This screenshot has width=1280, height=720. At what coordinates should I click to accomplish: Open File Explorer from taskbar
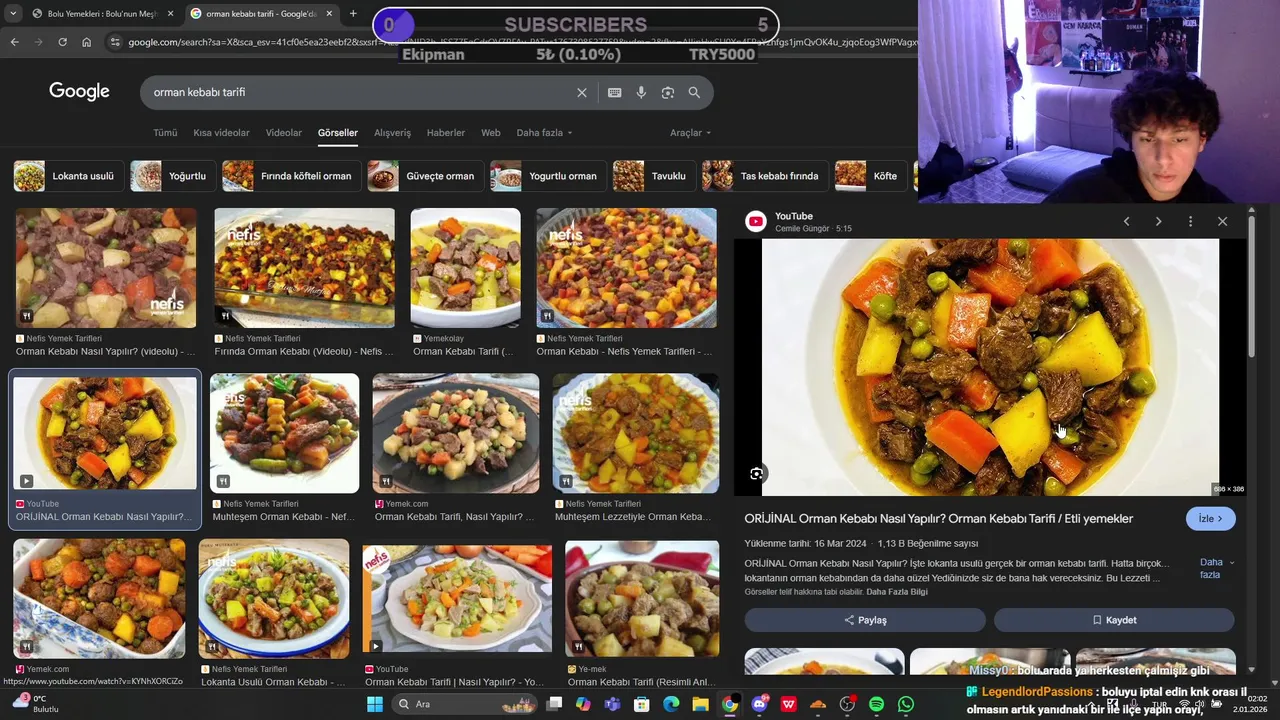click(701, 704)
